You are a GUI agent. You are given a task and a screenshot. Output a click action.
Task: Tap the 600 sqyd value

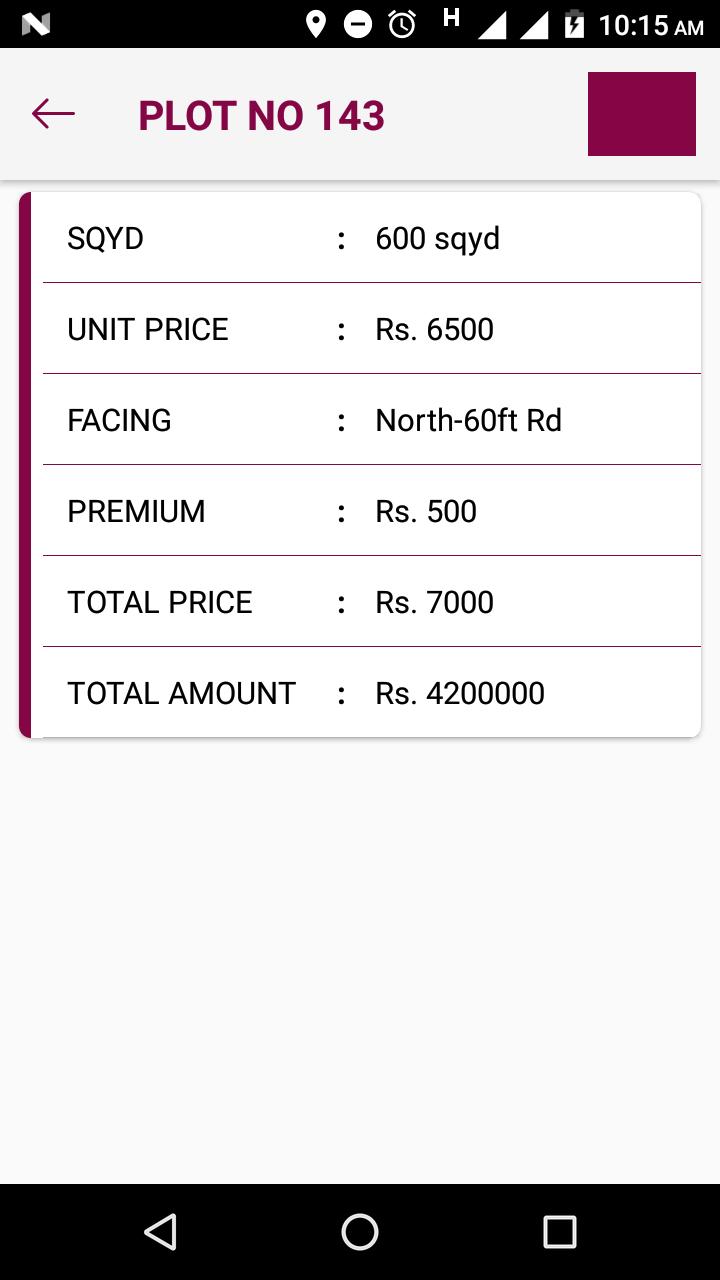coord(437,239)
